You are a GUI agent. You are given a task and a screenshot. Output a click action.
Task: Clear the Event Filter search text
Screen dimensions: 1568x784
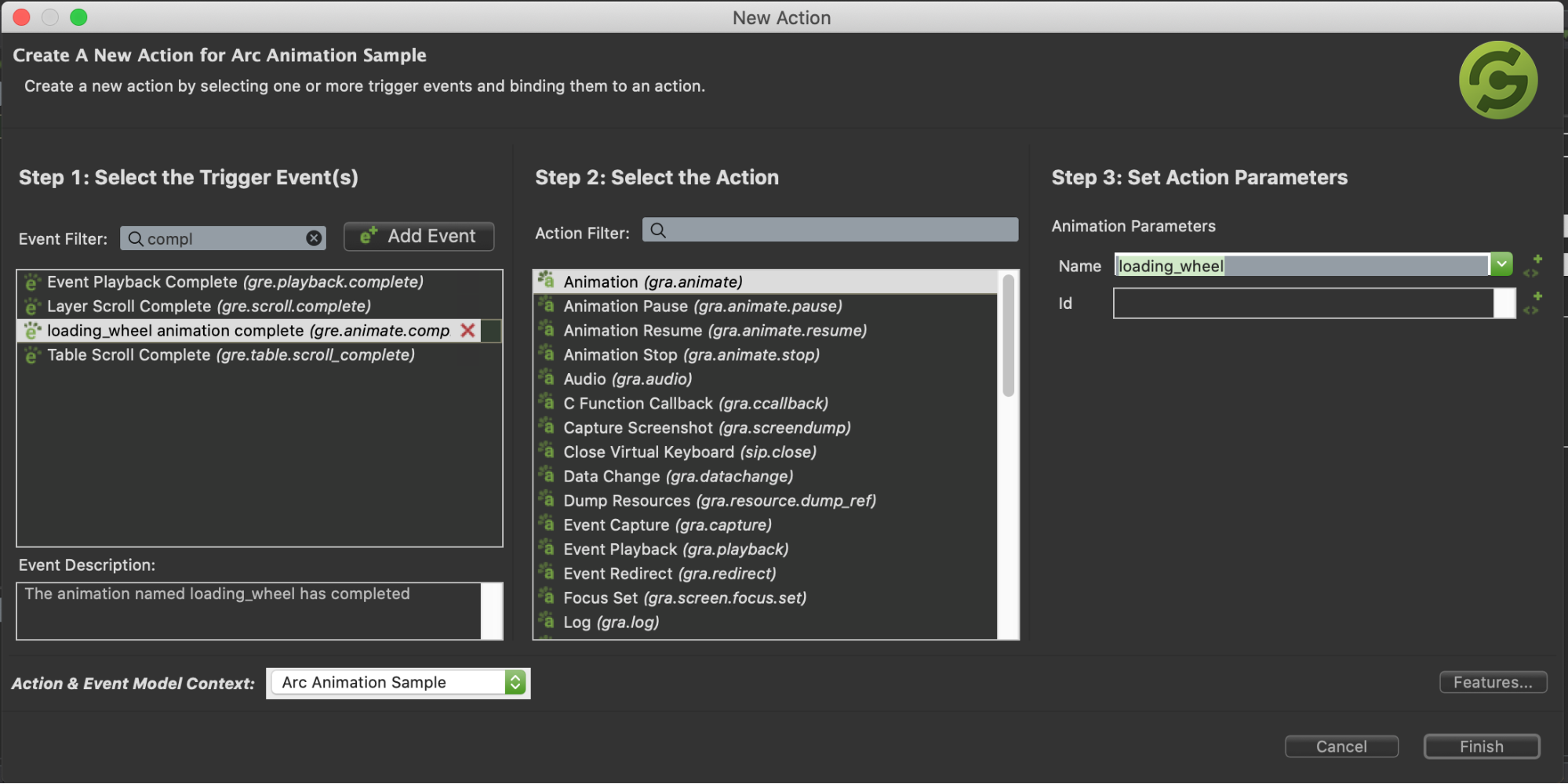tap(314, 238)
